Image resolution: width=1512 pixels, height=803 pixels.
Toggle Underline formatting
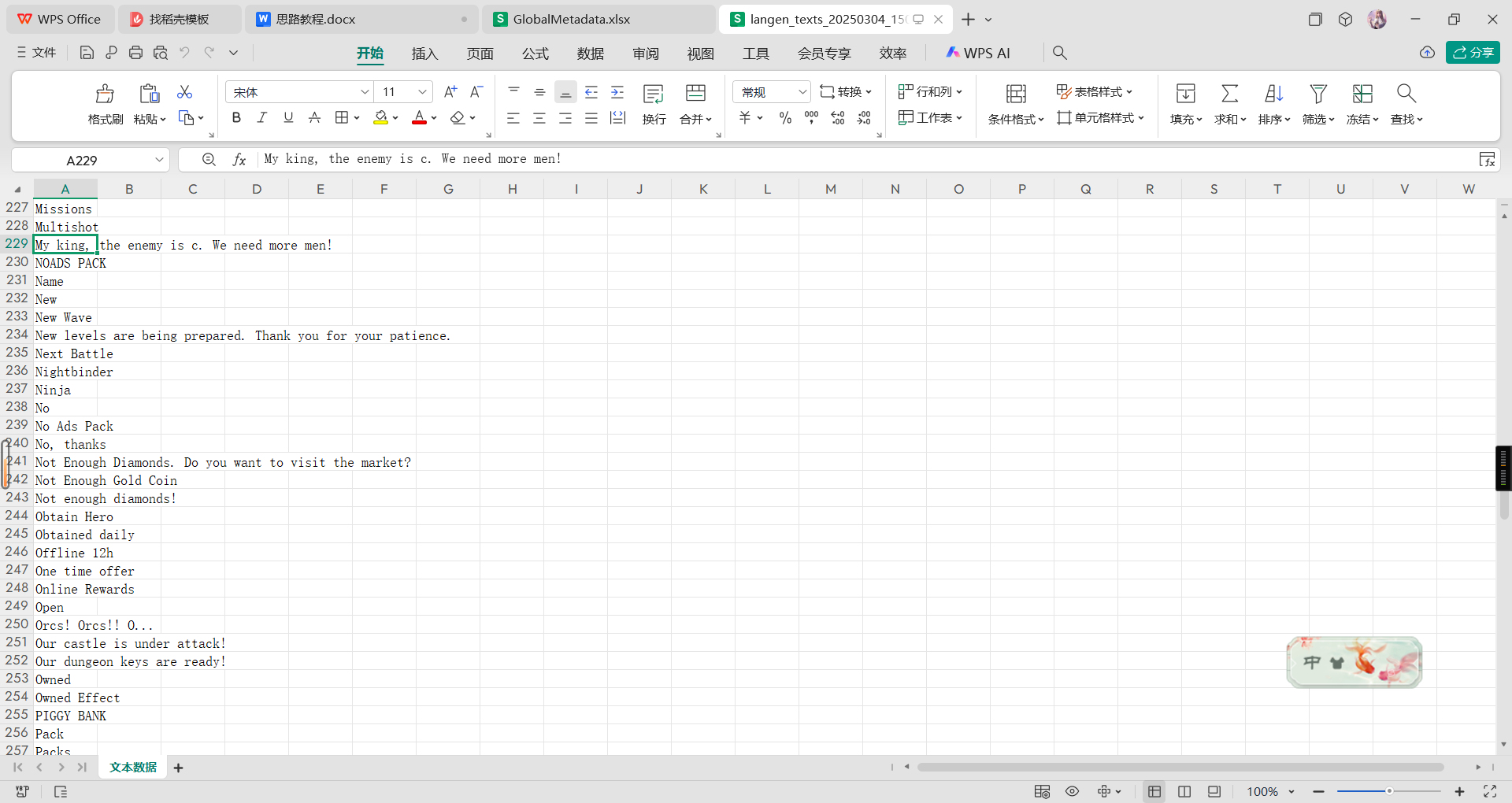pyautogui.click(x=288, y=117)
